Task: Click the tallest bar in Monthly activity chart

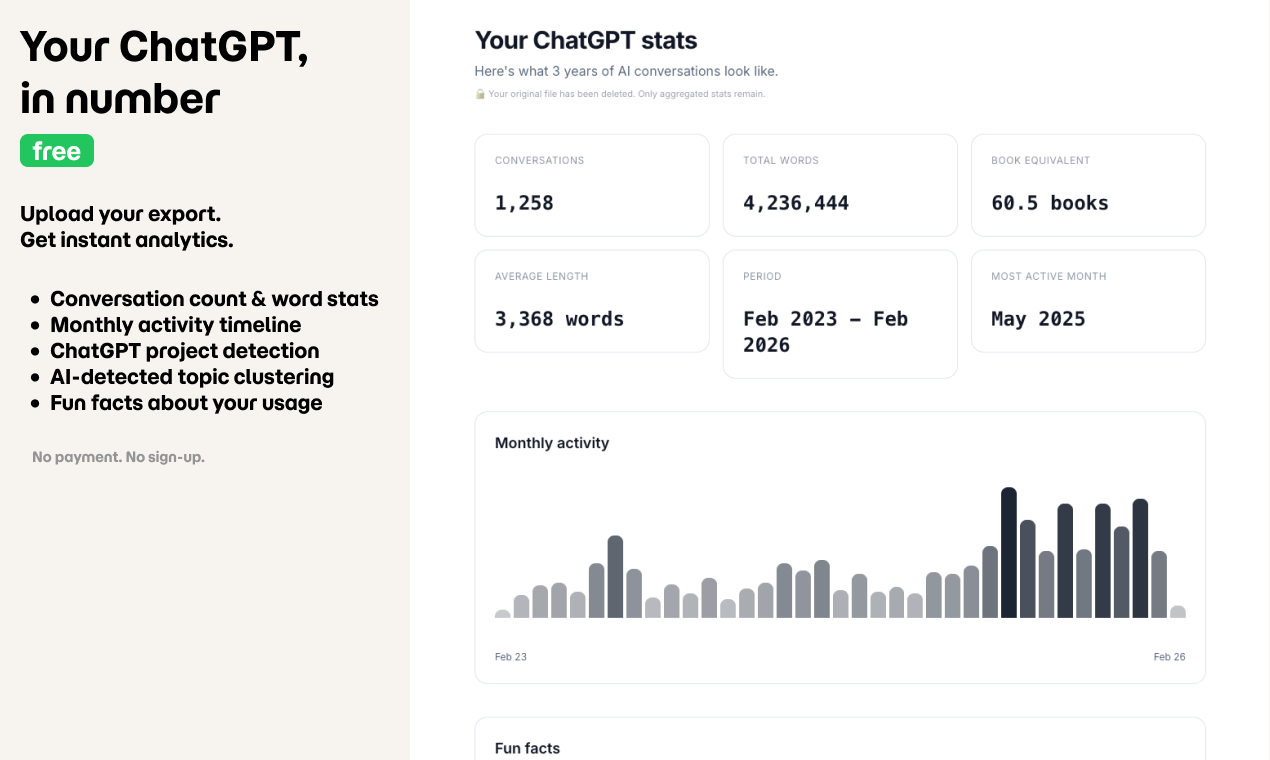Action: point(1009,552)
